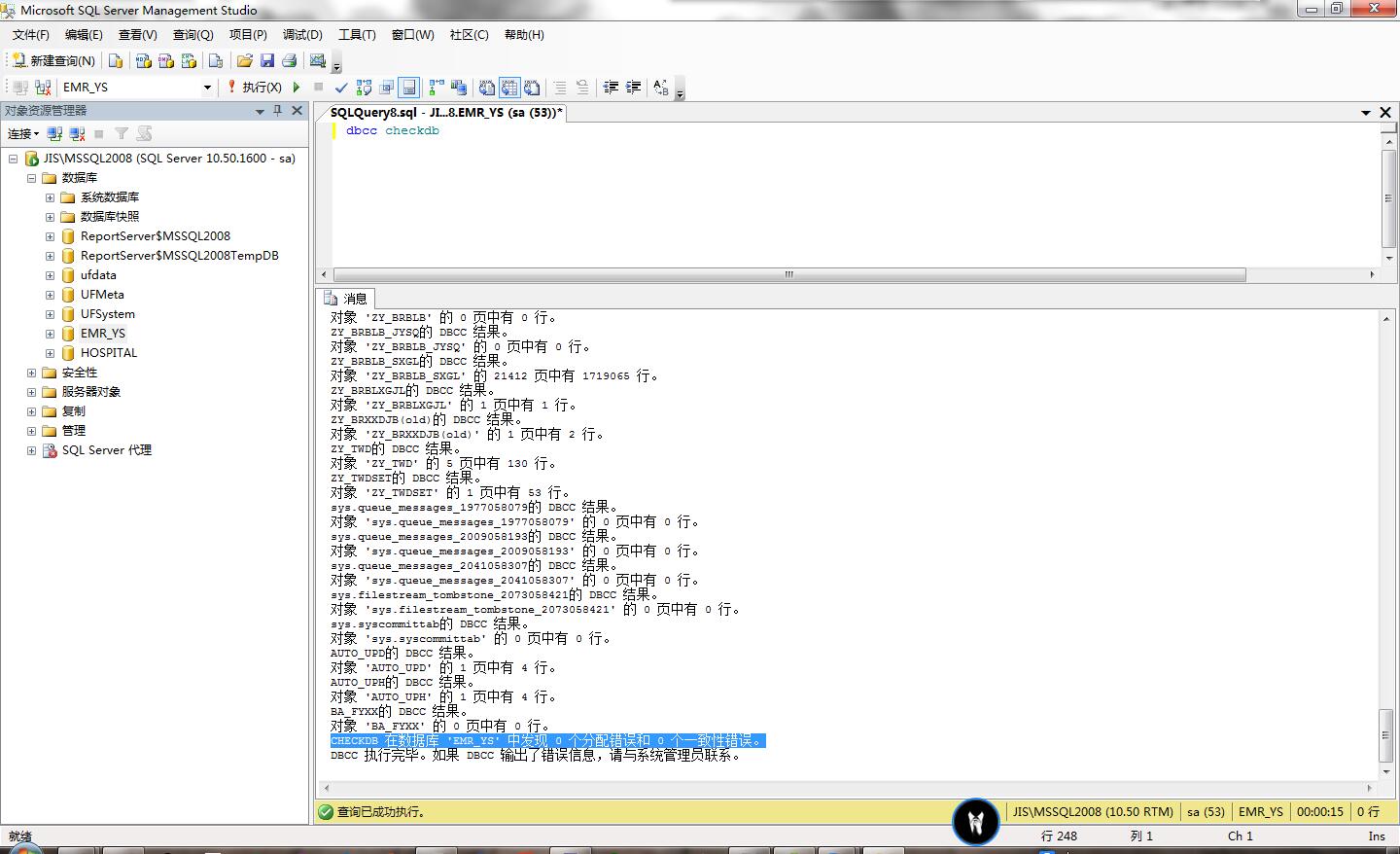Viewport: 1400px width, 854px height.
Task: Open the 帮助(H) menu
Action: [x=524, y=35]
